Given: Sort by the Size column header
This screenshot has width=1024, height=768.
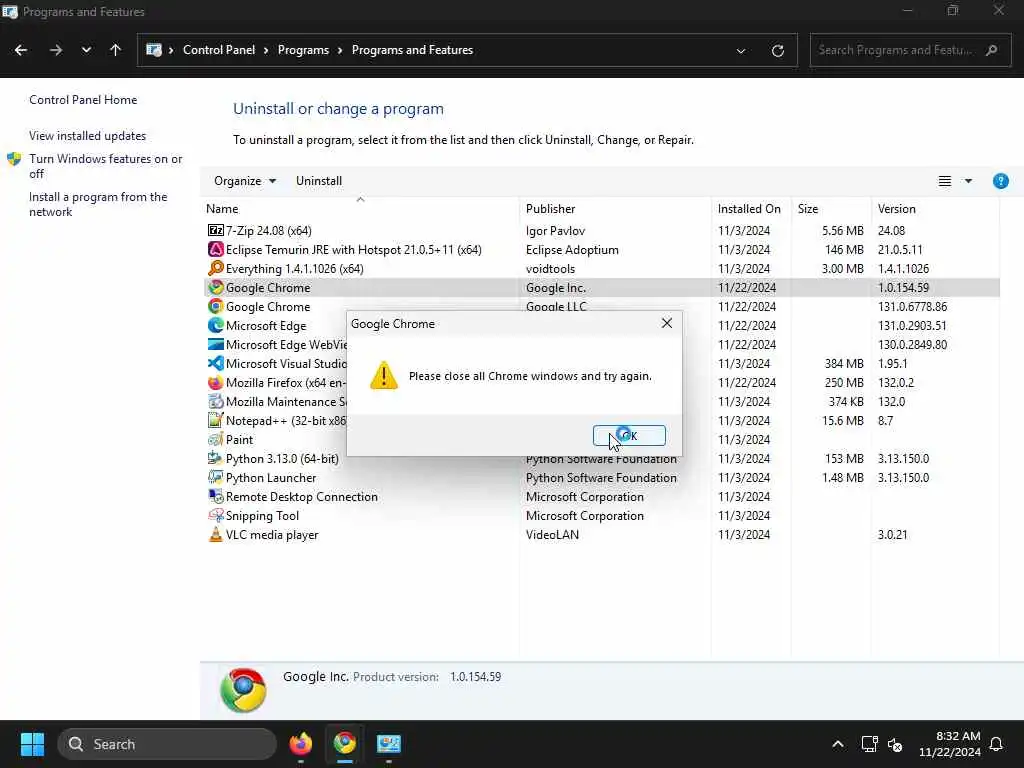Looking at the screenshot, I should [808, 209].
